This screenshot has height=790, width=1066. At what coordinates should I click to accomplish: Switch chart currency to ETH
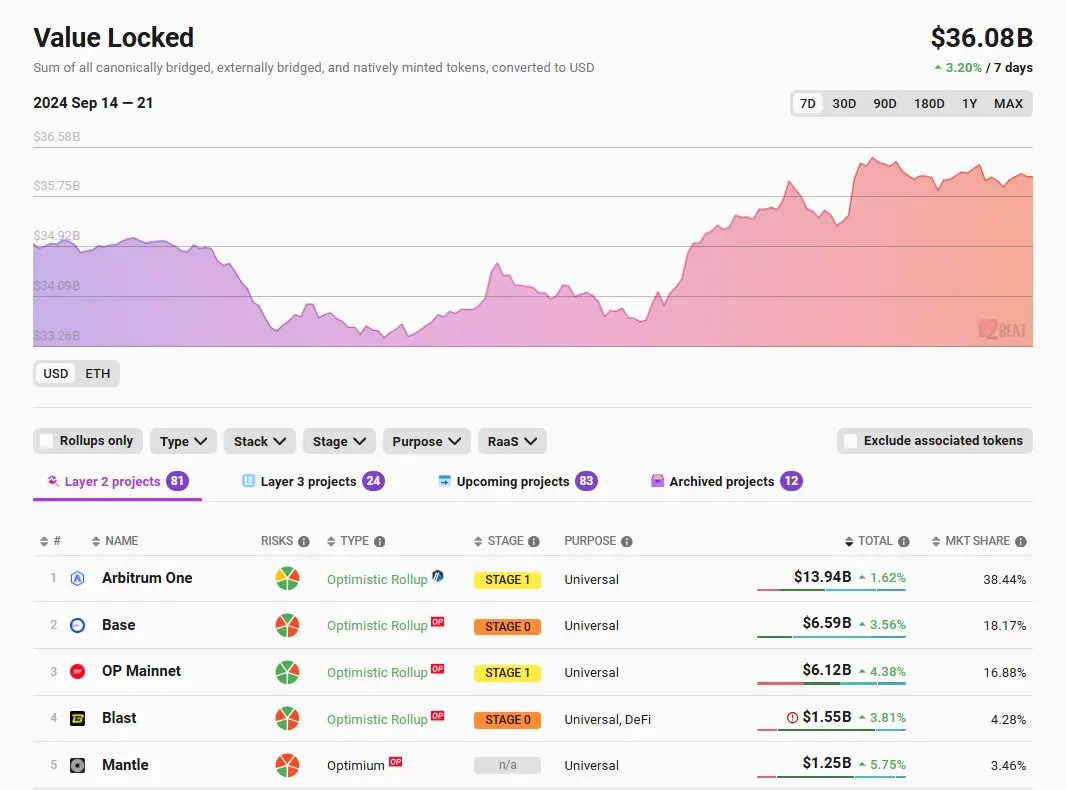tap(98, 374)
